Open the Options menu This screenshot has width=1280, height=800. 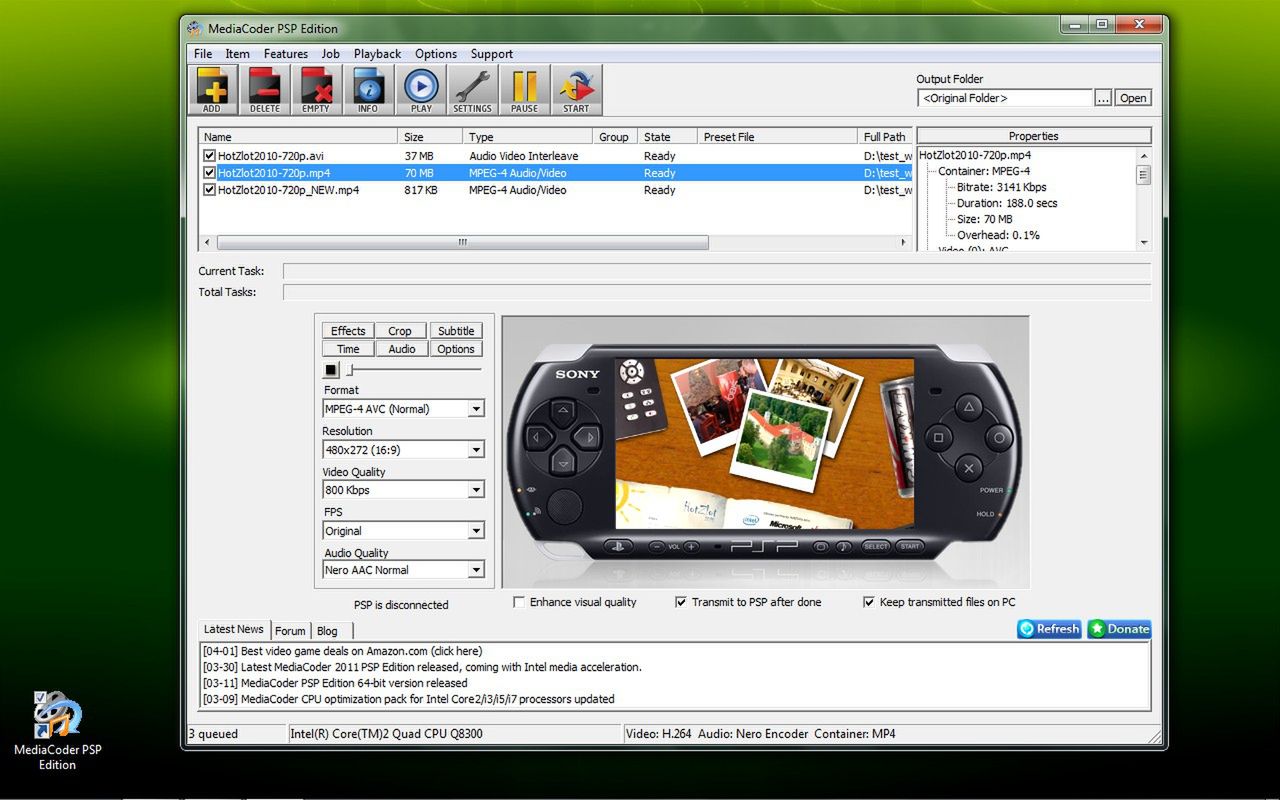(436, 54)
